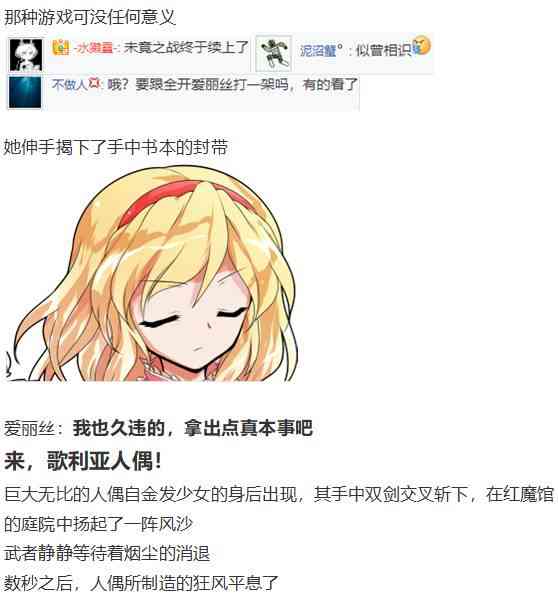Click the line 数秒之后，人偶所制造的狂风平息了
558x600 pixels.
click(141, 583)
